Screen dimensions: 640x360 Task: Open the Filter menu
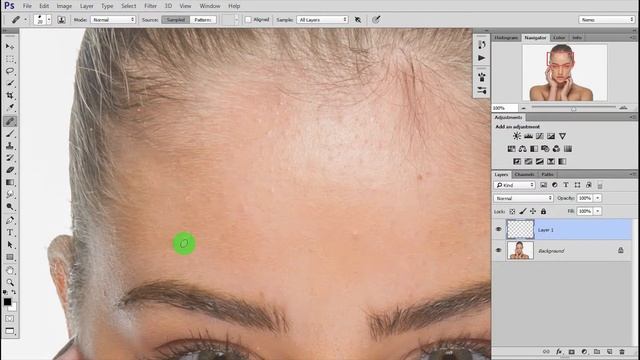[x=150, y=6]
